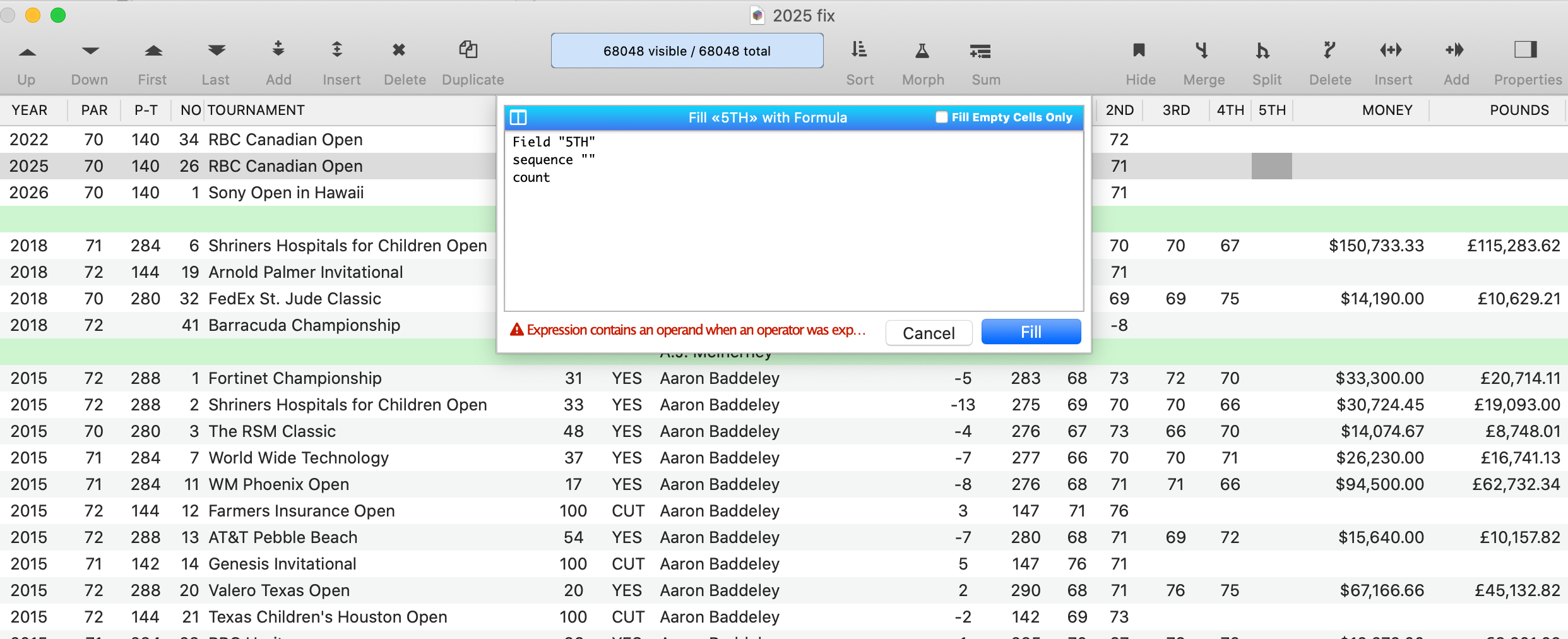Click the Hide field icon
1568x639 pixels.
pos(1139,50)
